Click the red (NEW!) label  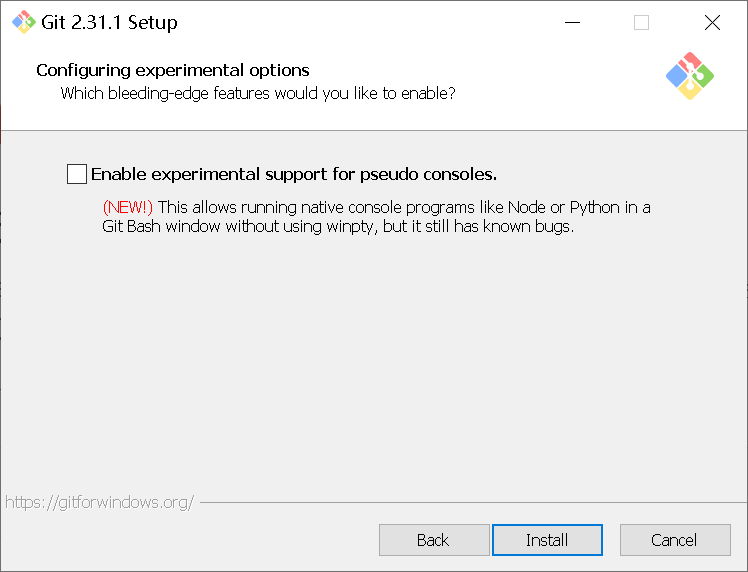pyautogui.click(x=127, y=207)
